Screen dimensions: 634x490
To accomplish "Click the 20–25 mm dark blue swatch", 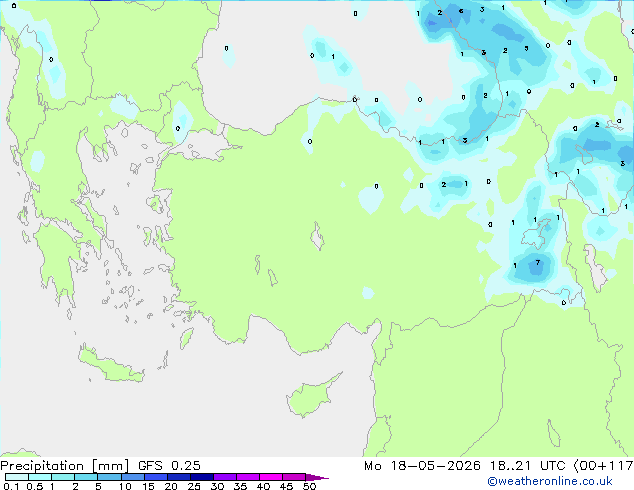I will point(179,477).
